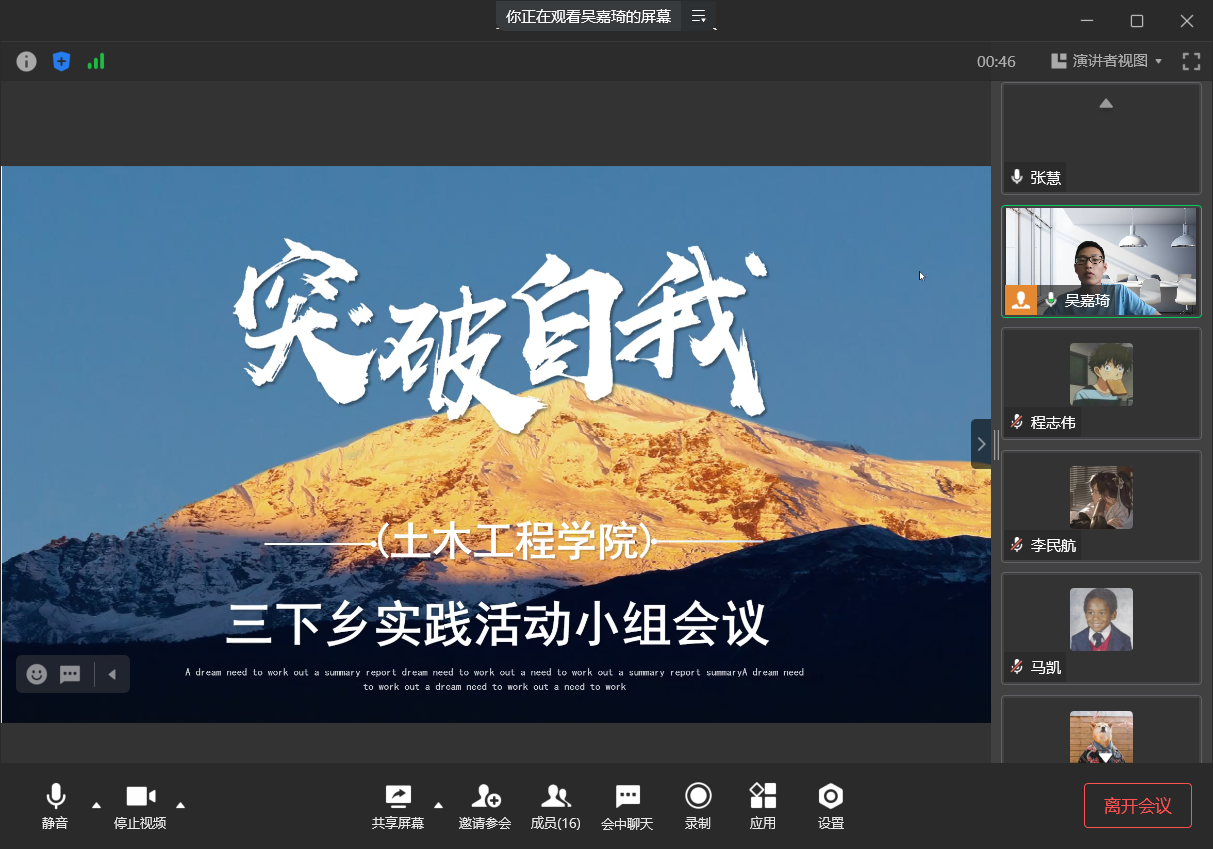Open the 会中聊天 chat panel
This screenshot has height=849, width=1213.
click(x=627, y=806)
